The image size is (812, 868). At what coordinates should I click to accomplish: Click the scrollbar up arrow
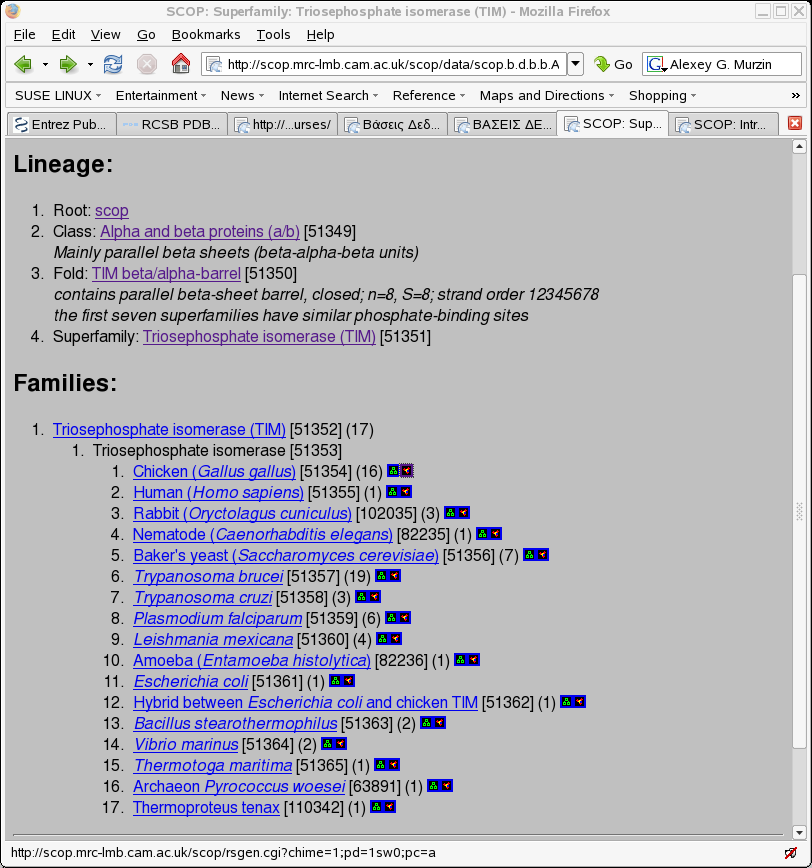[x=799, y=147]
